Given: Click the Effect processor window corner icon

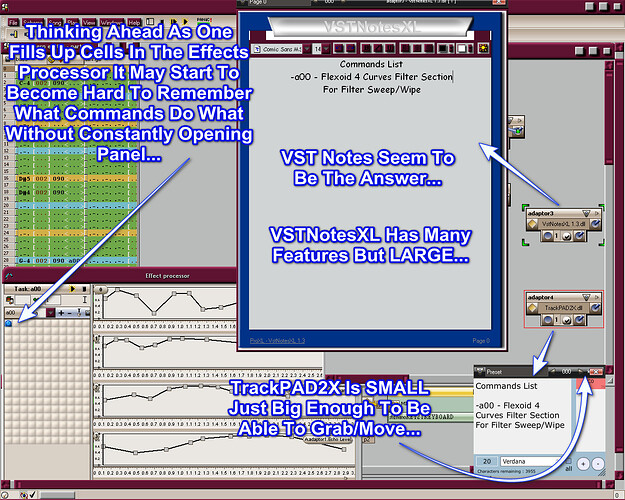Looking at the screenshot, I should 8,276.
